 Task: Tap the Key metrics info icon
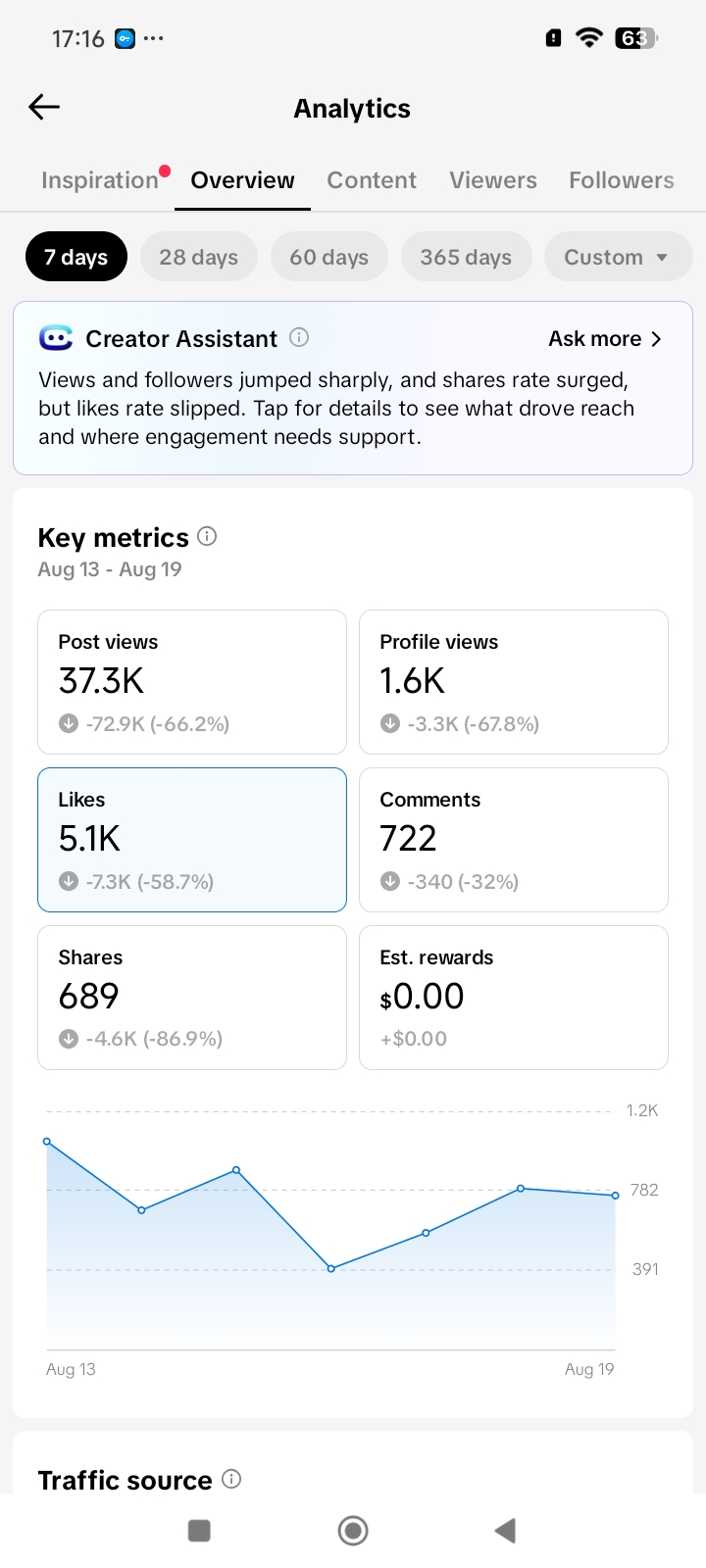pos(207,536)
